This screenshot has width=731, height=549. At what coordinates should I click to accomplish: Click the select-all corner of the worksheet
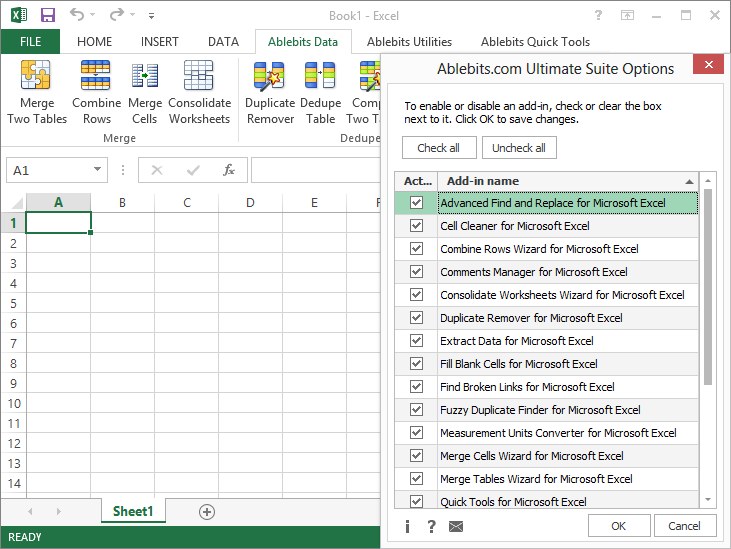(17, 203)
